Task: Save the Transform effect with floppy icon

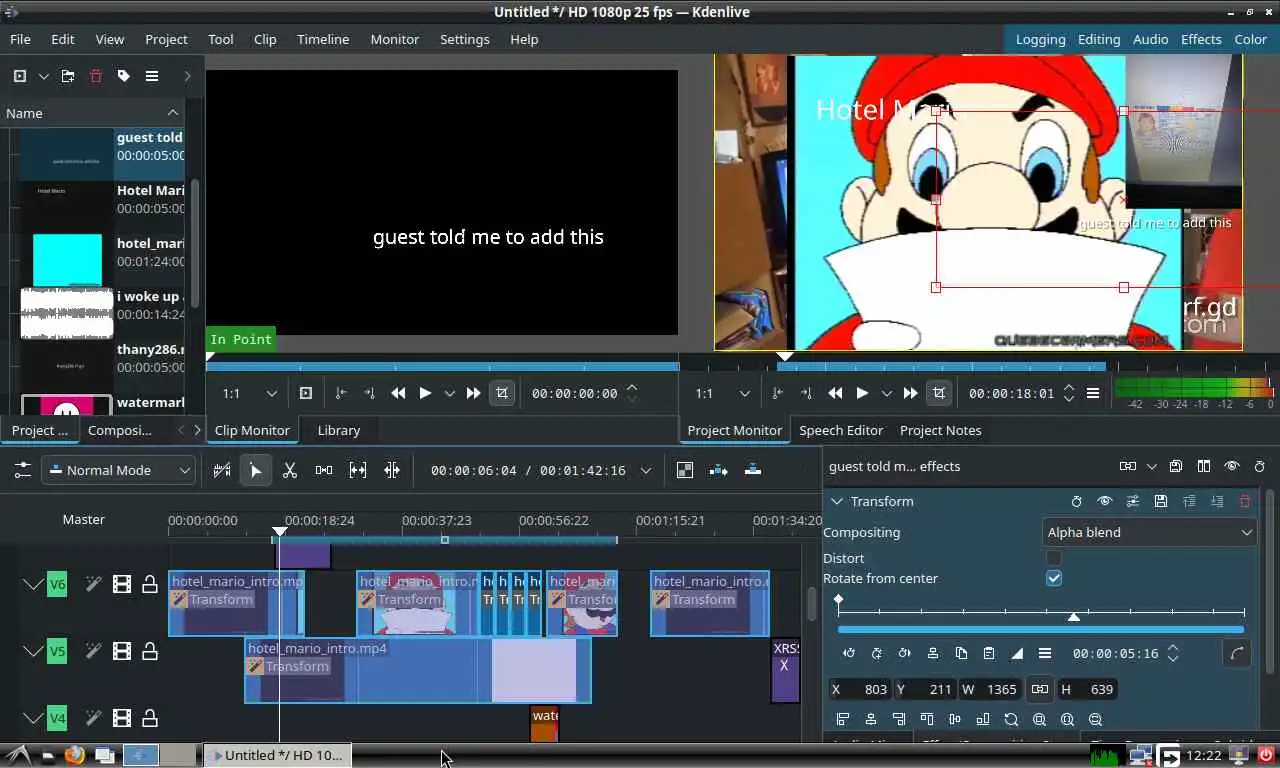Action: pyautogui.click(x=1161, y=501)
